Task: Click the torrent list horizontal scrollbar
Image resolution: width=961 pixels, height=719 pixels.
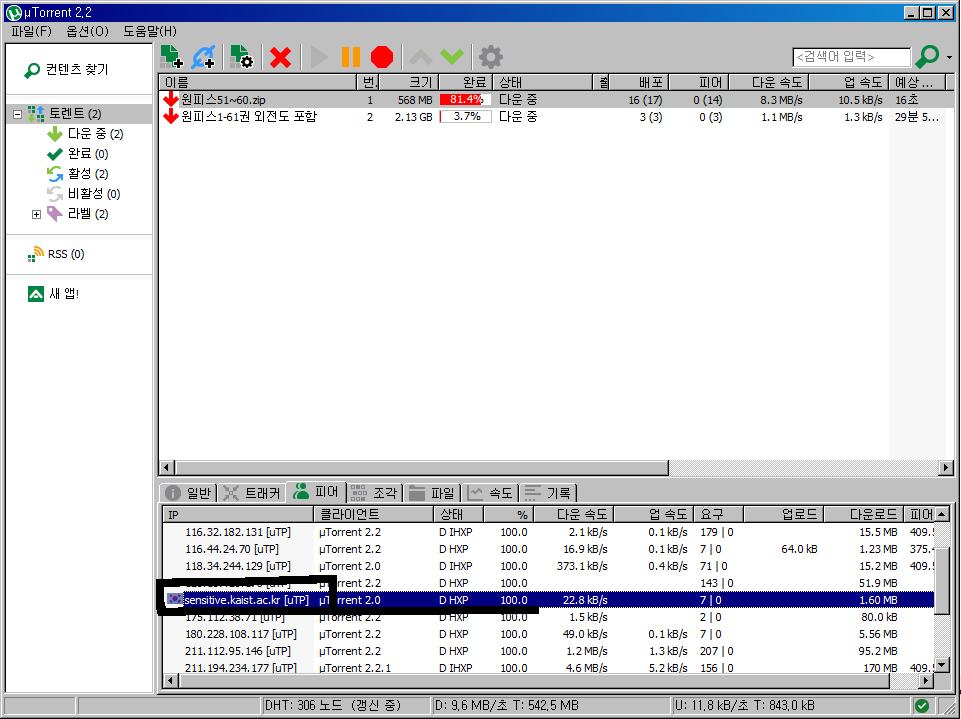Action: (x=422, y=468)
